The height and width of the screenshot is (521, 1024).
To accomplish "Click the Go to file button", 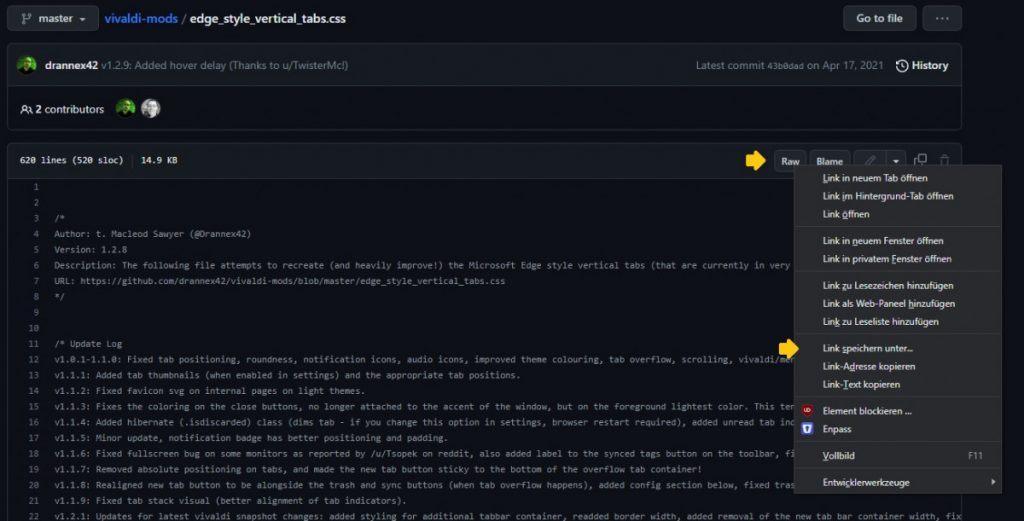I will tap(879, 18).
